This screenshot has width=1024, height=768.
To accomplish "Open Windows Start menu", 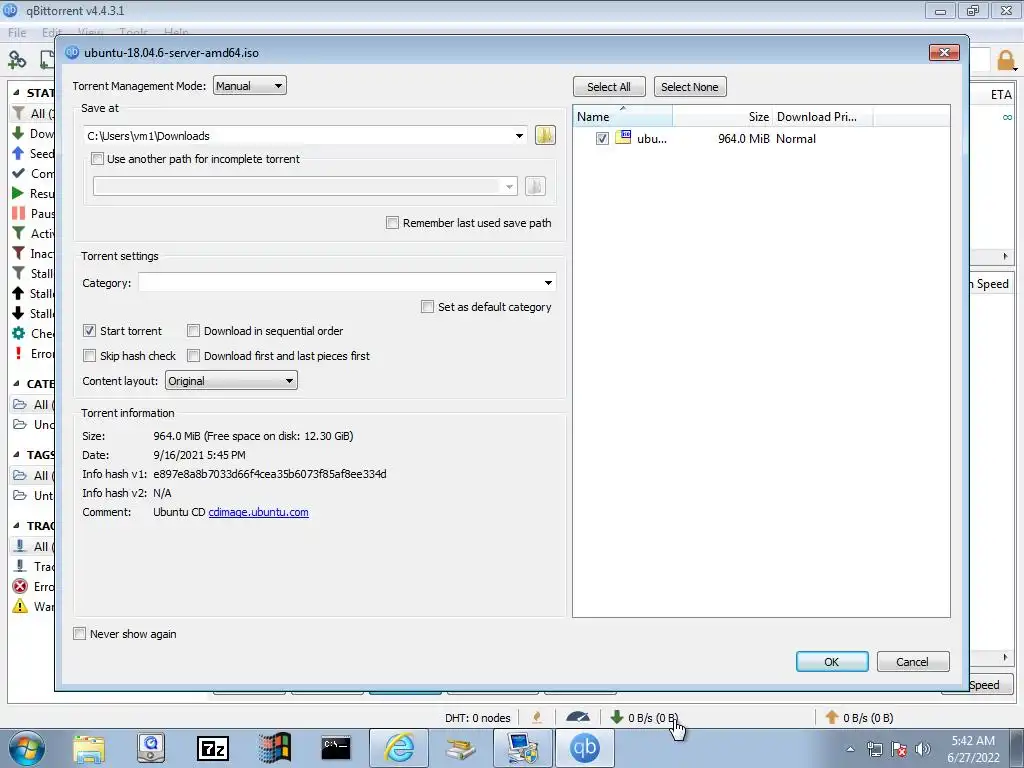I will (27, 748).
